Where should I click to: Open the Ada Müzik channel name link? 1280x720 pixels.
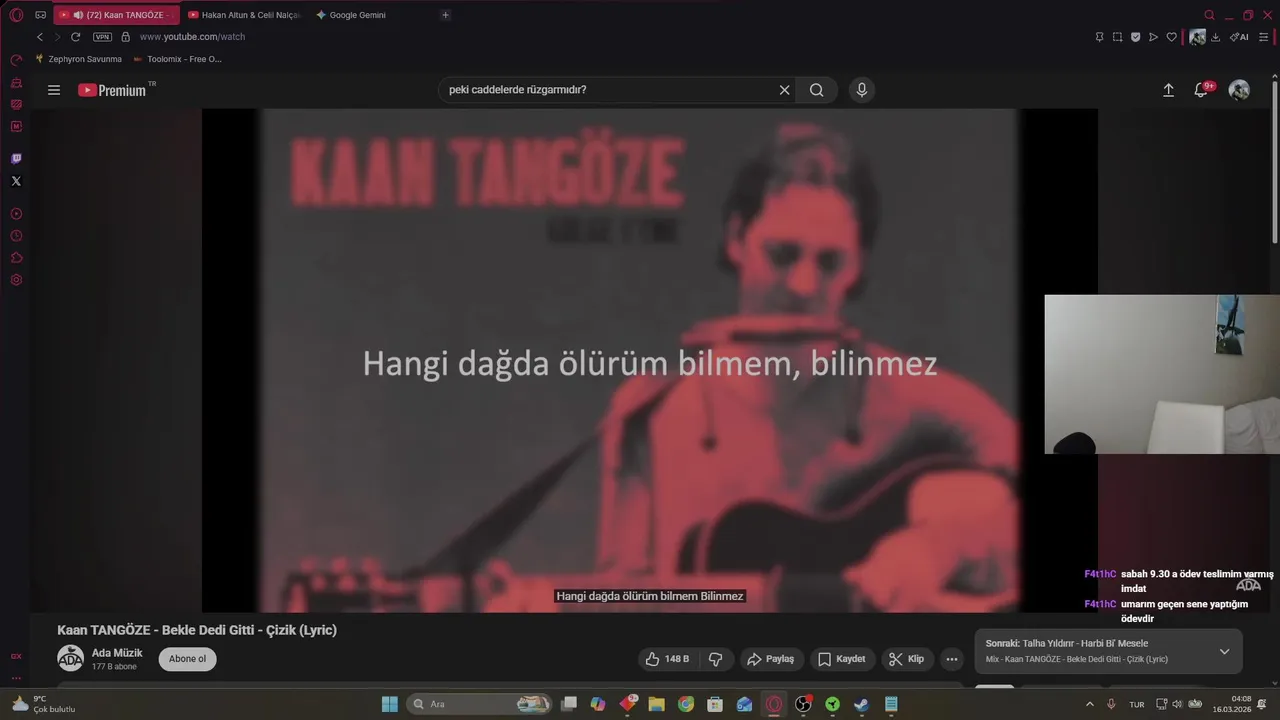[x=117, y=653]
